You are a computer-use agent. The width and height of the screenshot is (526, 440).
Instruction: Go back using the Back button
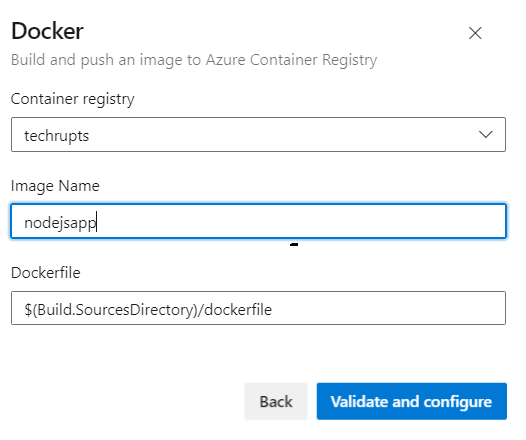click(276, 401)
